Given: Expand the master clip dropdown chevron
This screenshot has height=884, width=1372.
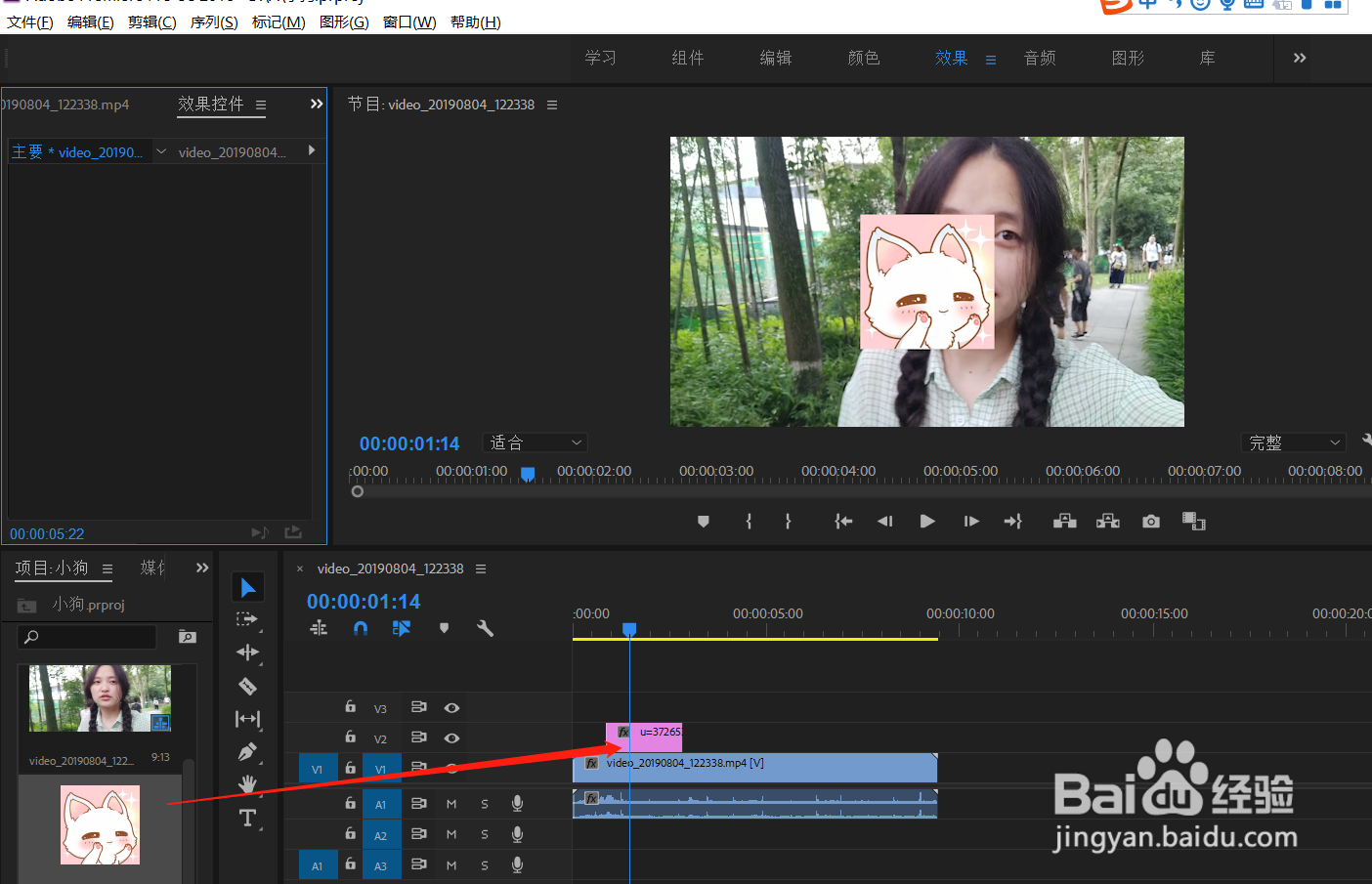Looking at the screenshot, I should coord(161,151).
